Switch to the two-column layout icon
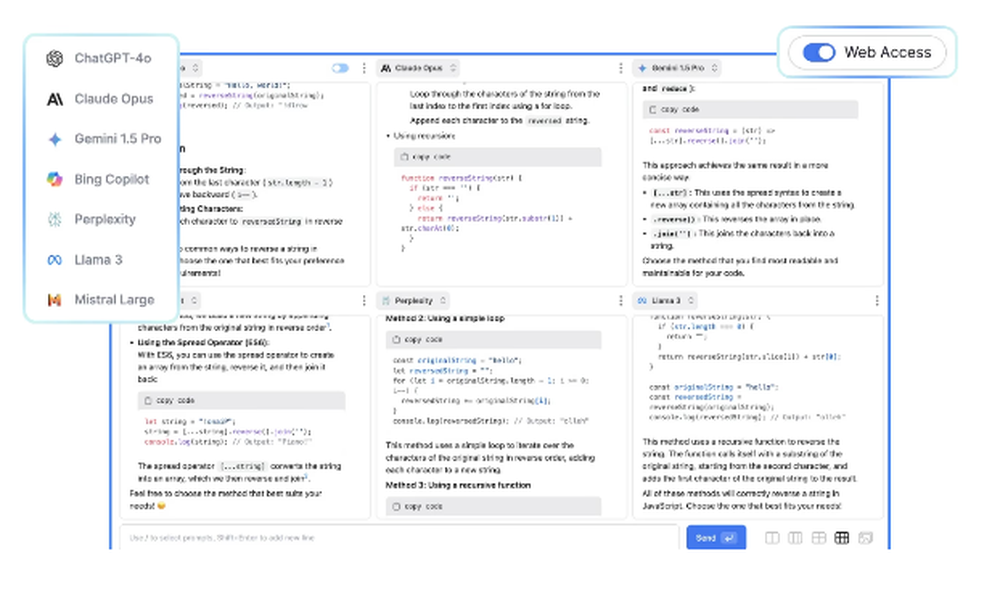Screen dimensions: 1000x594 772,538
